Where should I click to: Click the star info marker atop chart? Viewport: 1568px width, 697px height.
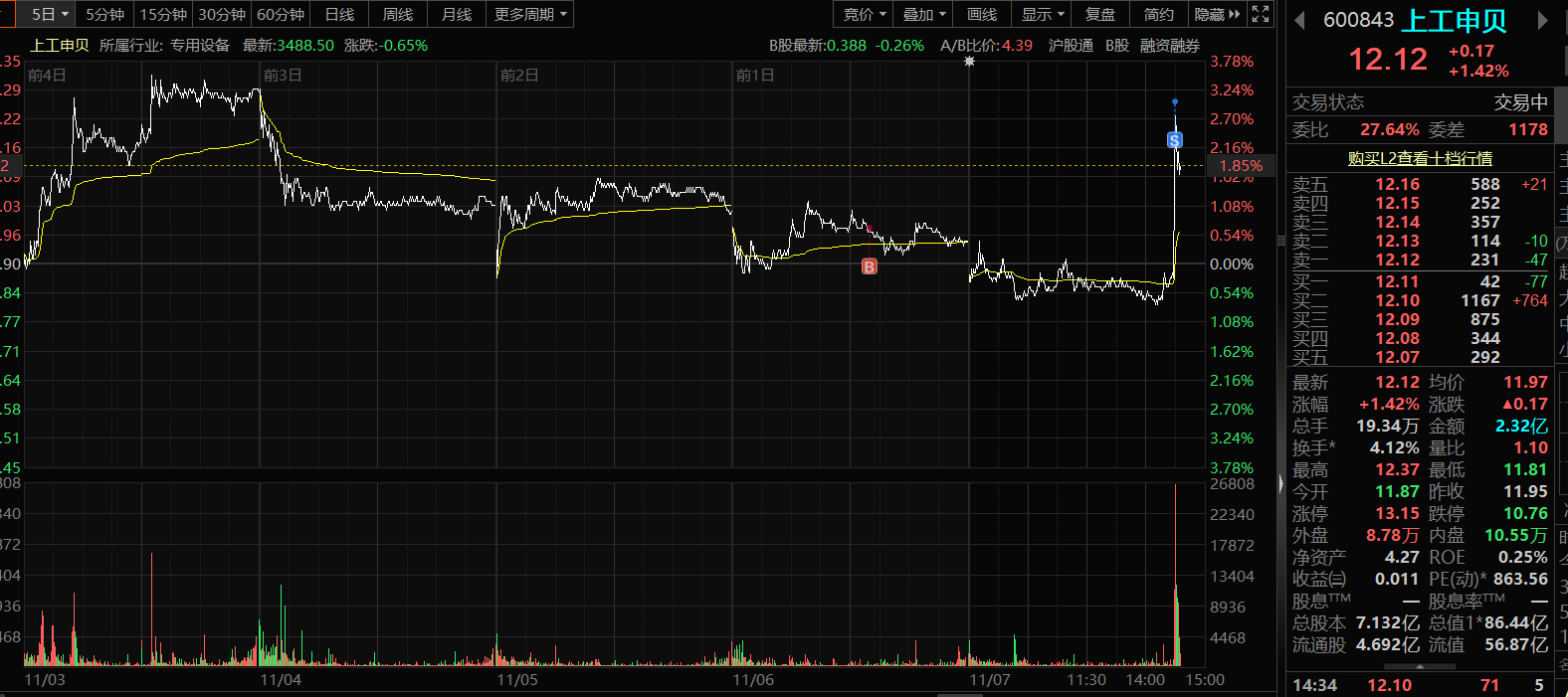click(970, 61)
